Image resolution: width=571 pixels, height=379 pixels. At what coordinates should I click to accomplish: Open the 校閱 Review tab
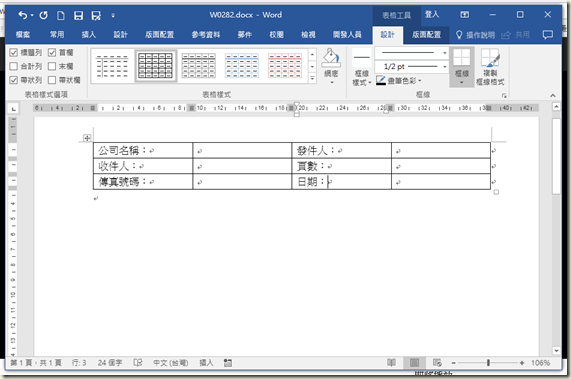(x=276, y=35)
